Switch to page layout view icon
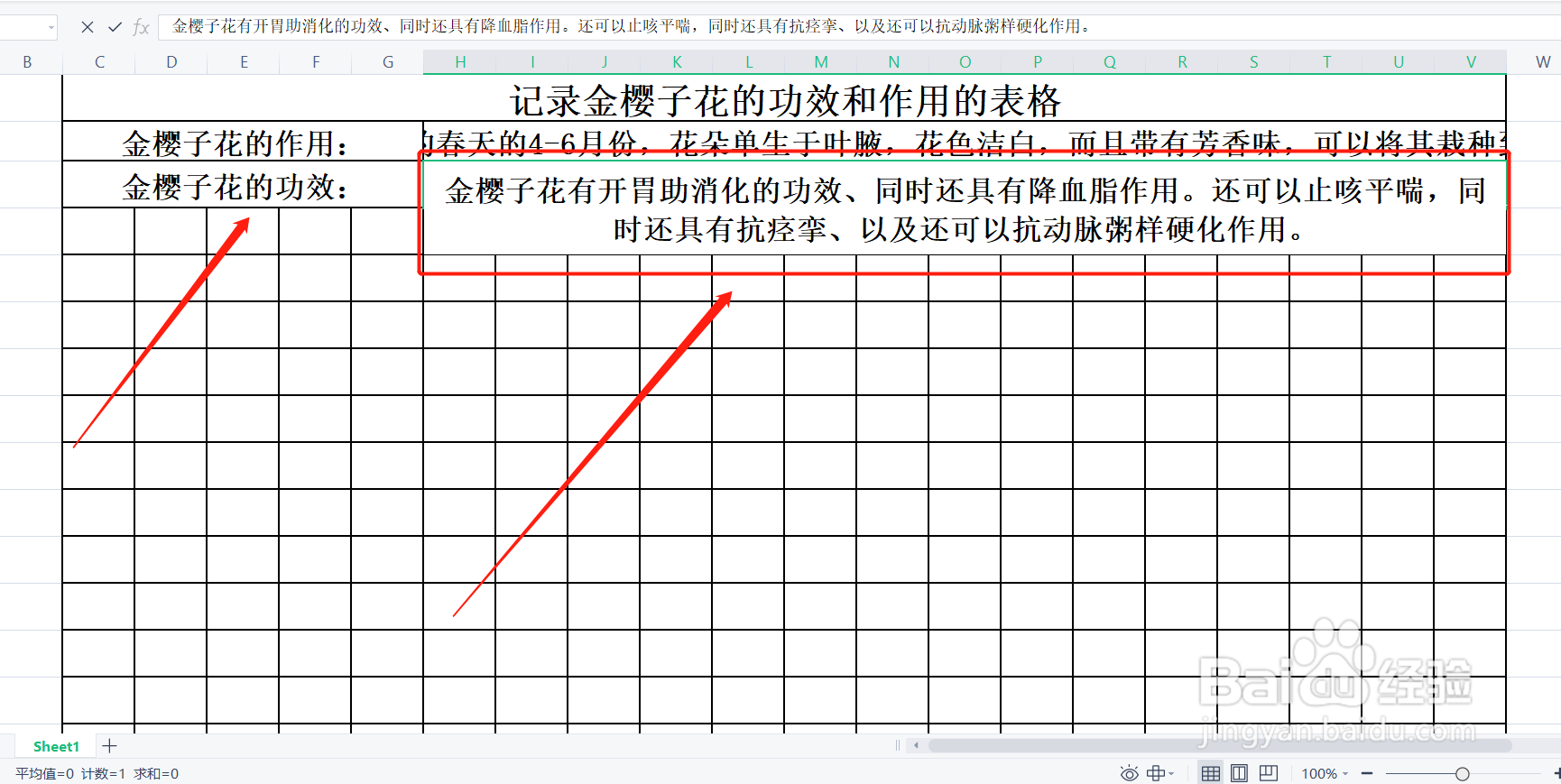The height and width of the screenshot is (784, 1561). [1240, 773]
